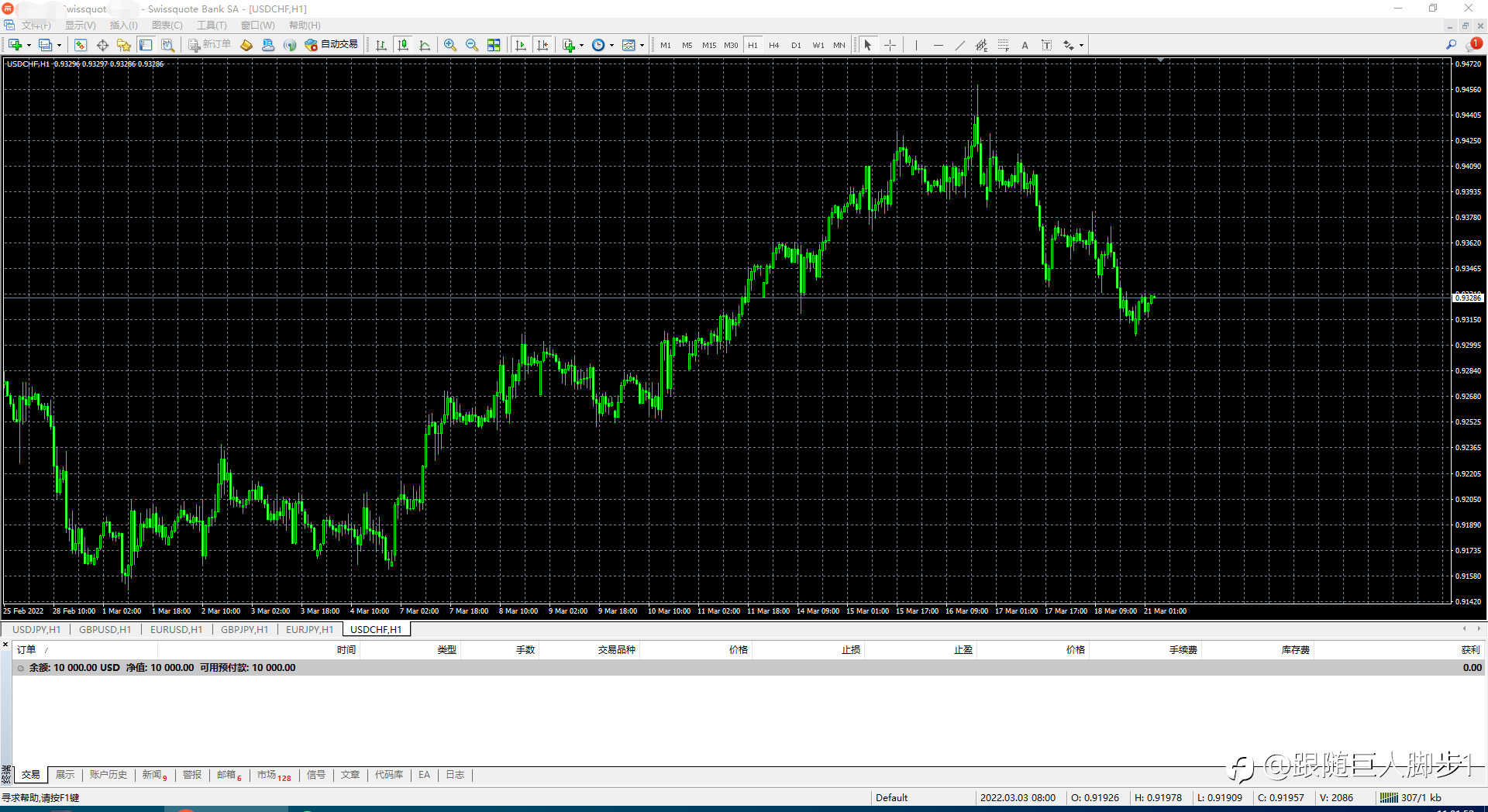1488x812 pixels.
Task: Toggle the 自动交易 auto trading button
Action: tap(332, 45)
